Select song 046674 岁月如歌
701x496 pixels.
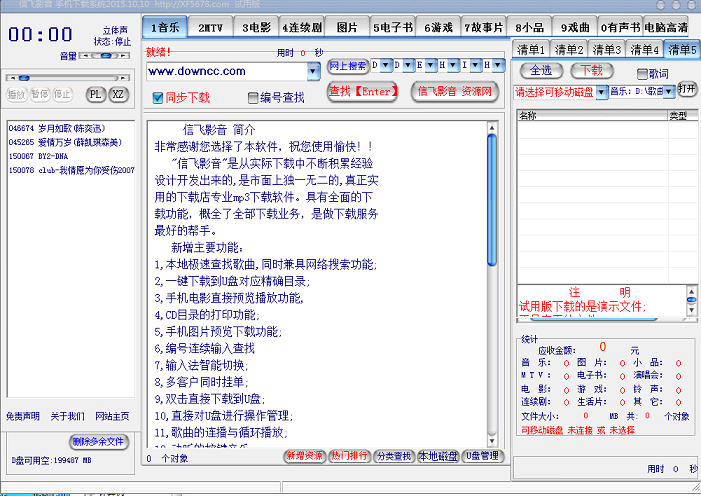[x=57, y=128]
